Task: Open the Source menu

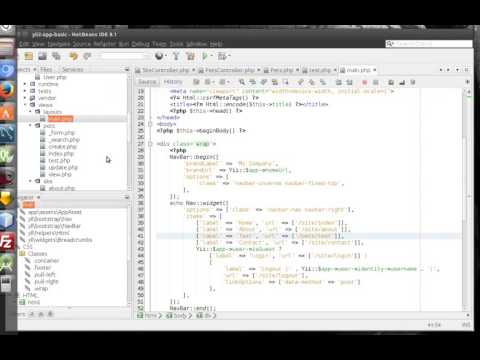Action: point(82,44)
